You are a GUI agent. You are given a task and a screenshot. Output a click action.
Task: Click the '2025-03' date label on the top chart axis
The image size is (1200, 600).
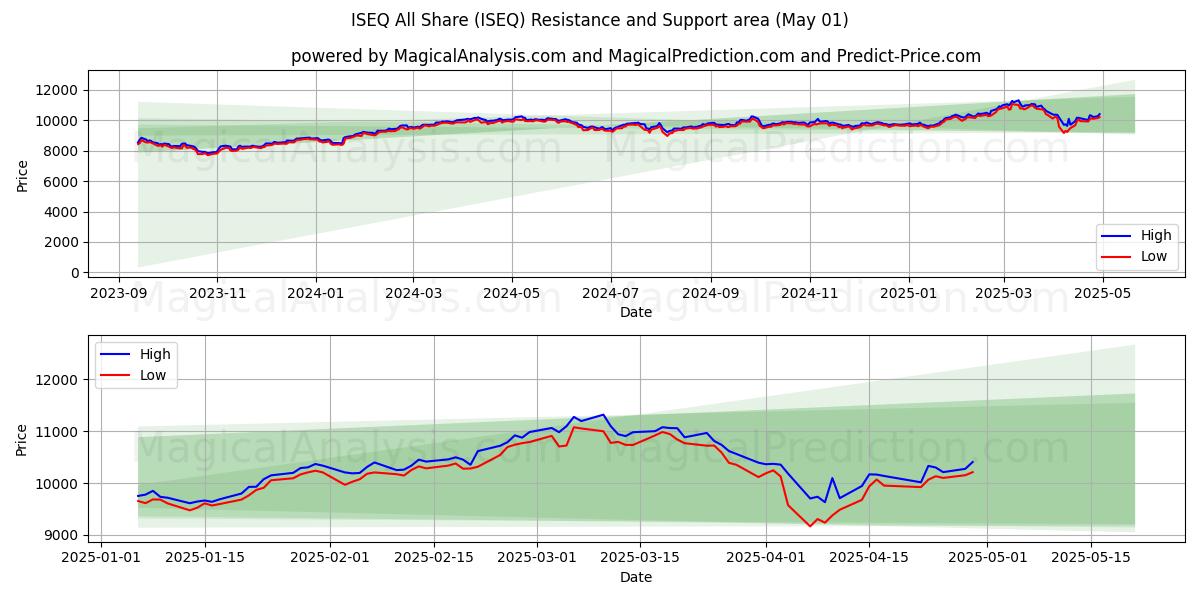tap(1004, 292)
